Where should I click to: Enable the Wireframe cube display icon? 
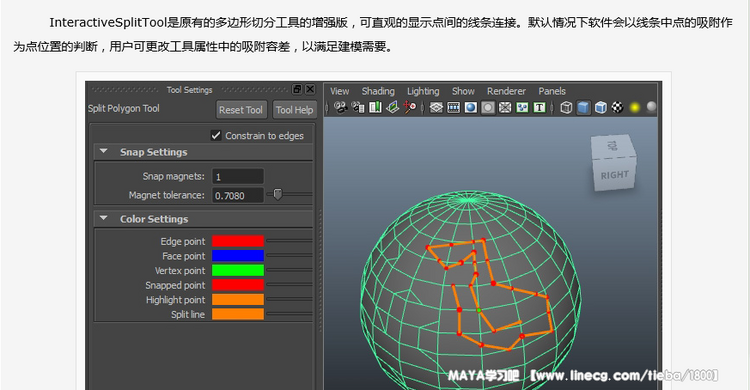pyautogui.click(x=566, y=108)
